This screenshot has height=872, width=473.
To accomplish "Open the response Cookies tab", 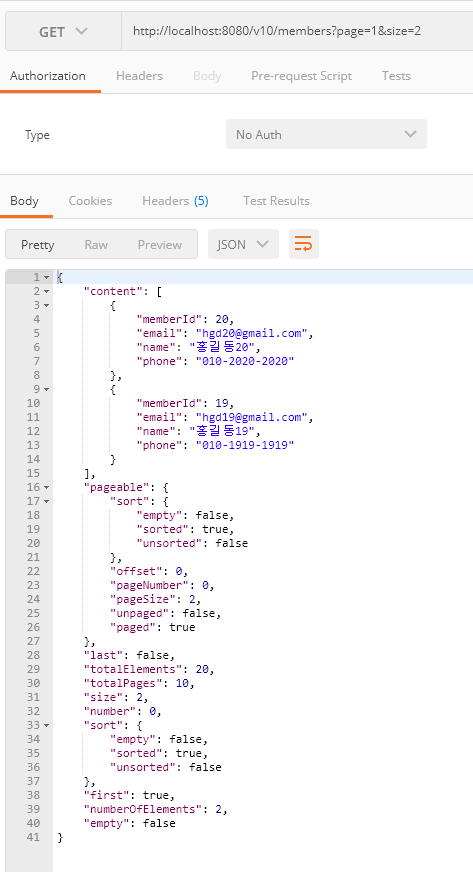I will (x=90, y=201).
